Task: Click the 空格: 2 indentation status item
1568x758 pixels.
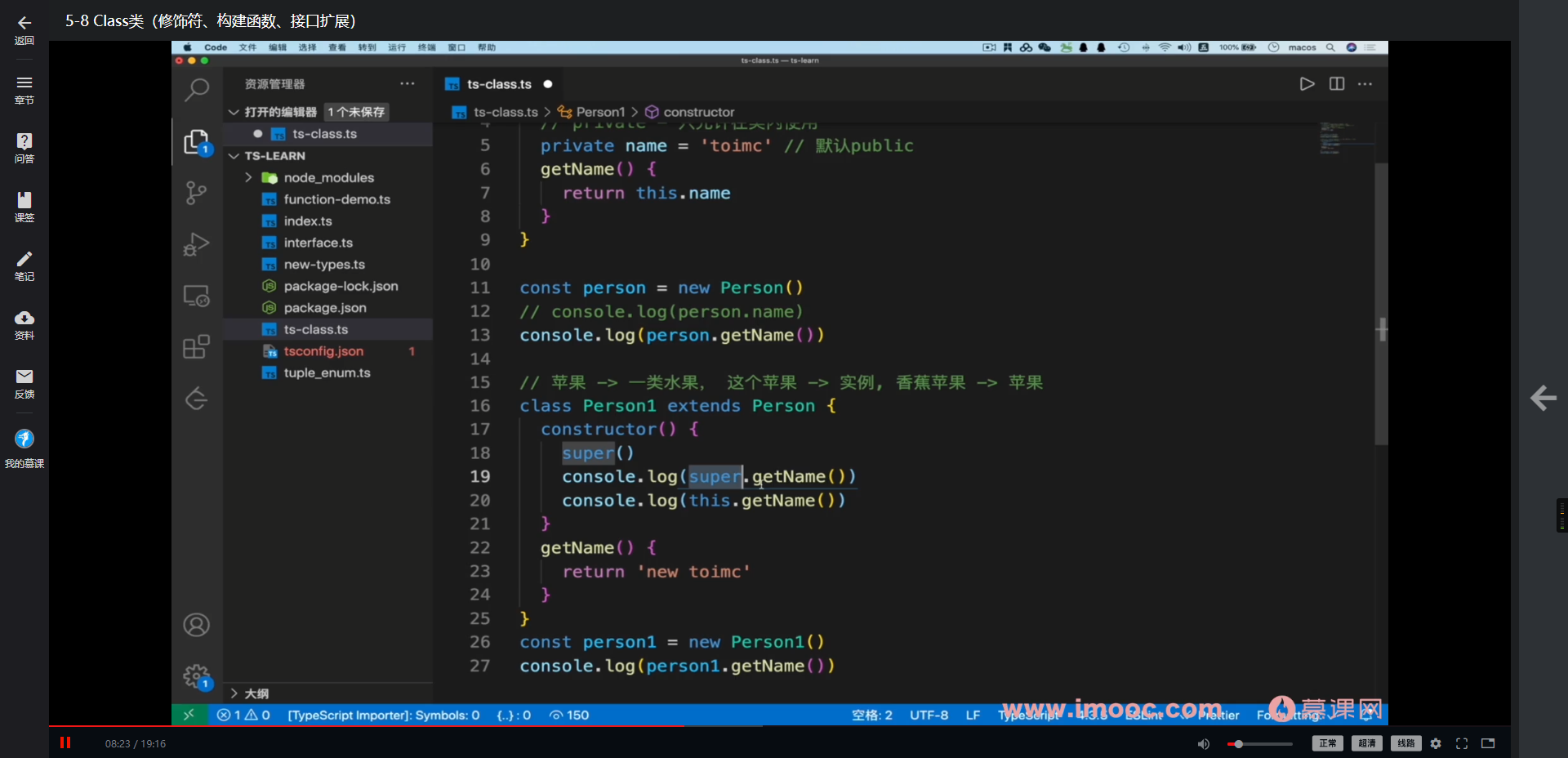Action: (x=872, y=715)
